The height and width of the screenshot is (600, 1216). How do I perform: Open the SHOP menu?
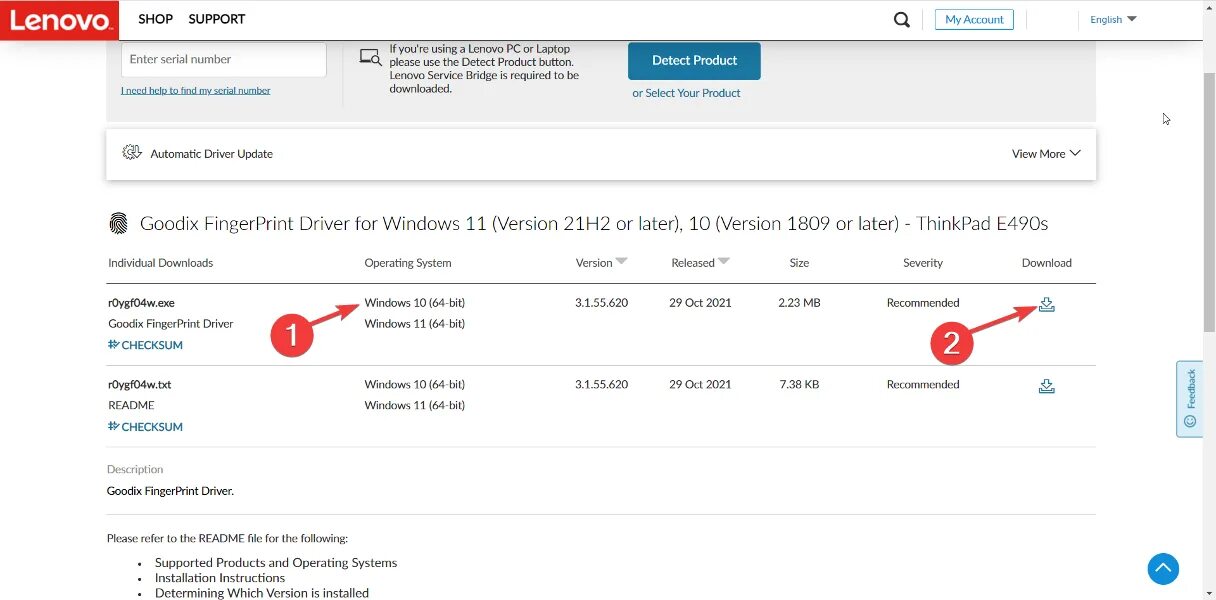(156, 19)
